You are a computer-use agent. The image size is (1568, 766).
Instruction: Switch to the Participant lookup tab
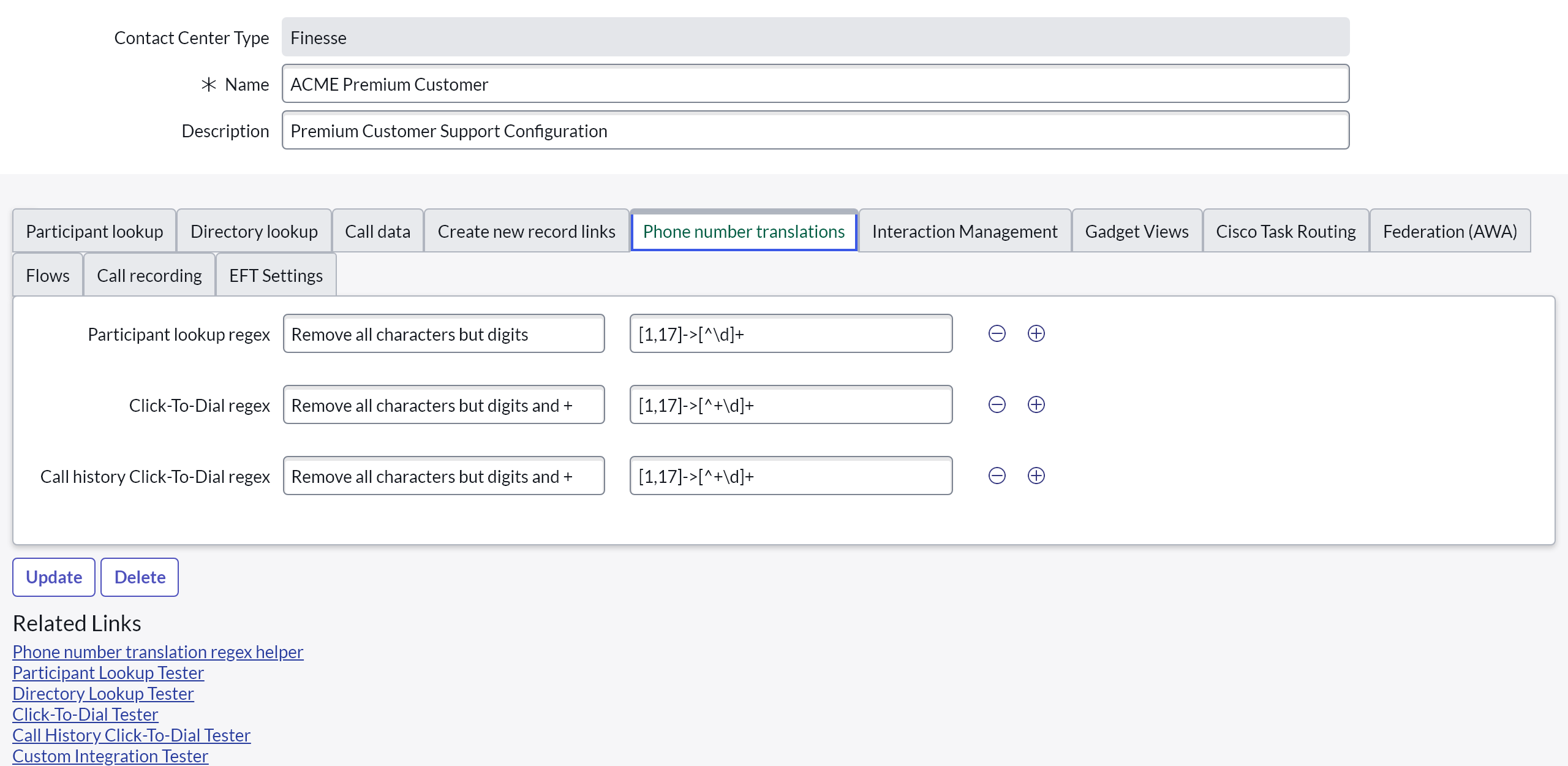(x=94, y=231)
